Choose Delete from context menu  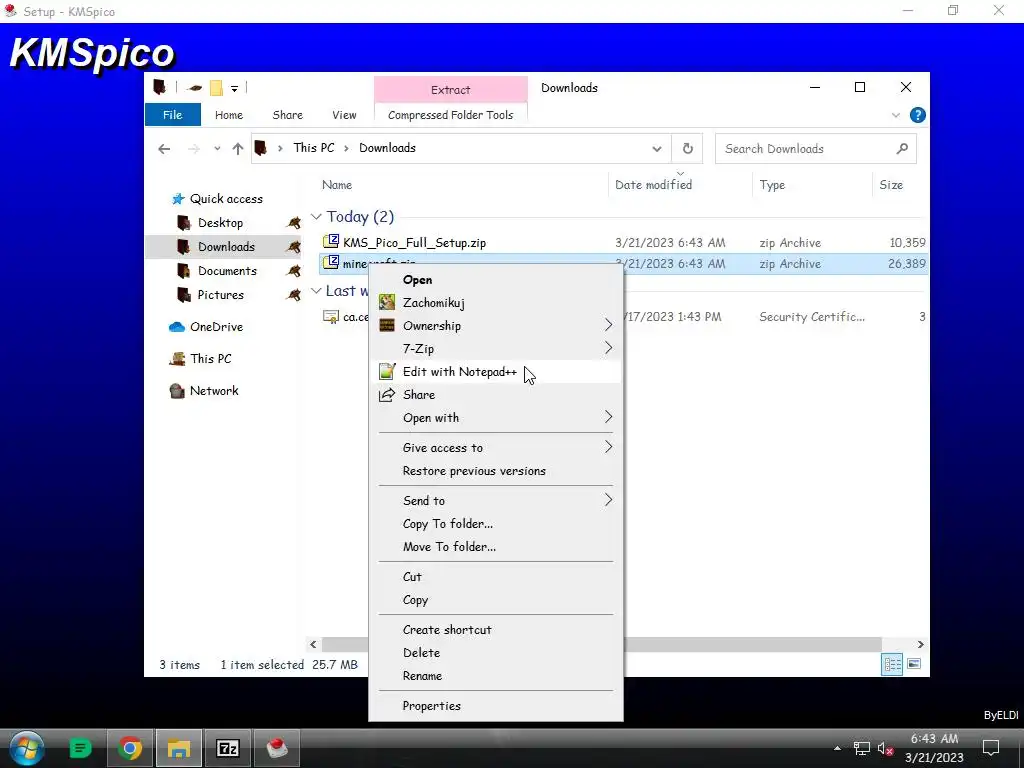[x=496, y=652]
